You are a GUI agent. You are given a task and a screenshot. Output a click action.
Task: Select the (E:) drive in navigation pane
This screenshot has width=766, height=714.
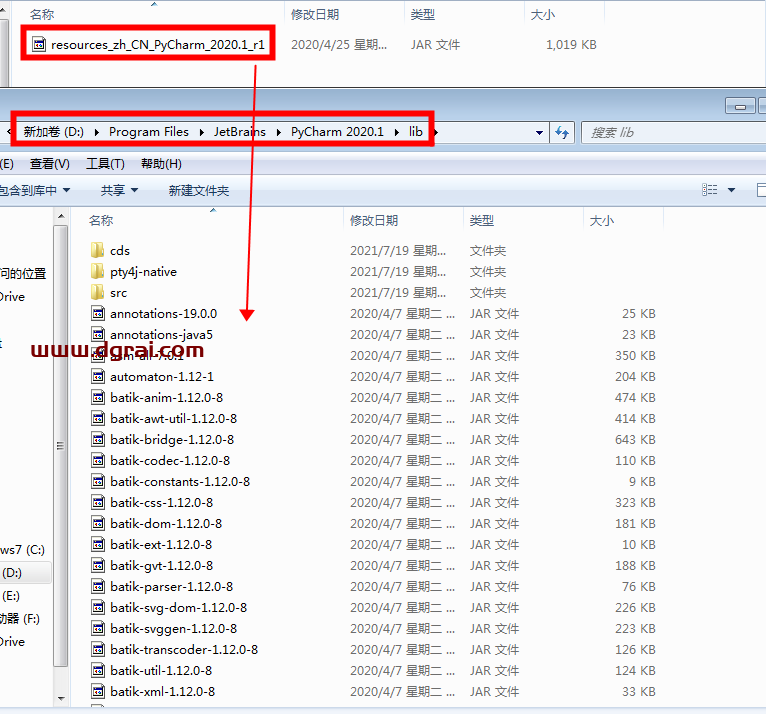12,596
